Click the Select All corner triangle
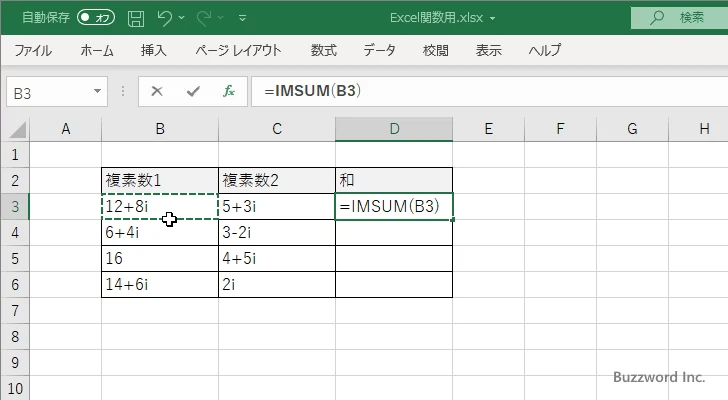 18,130
